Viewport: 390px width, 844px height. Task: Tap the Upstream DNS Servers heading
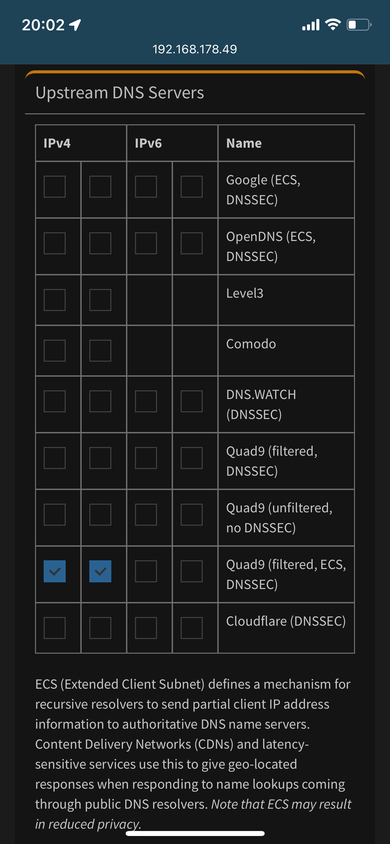119,93
